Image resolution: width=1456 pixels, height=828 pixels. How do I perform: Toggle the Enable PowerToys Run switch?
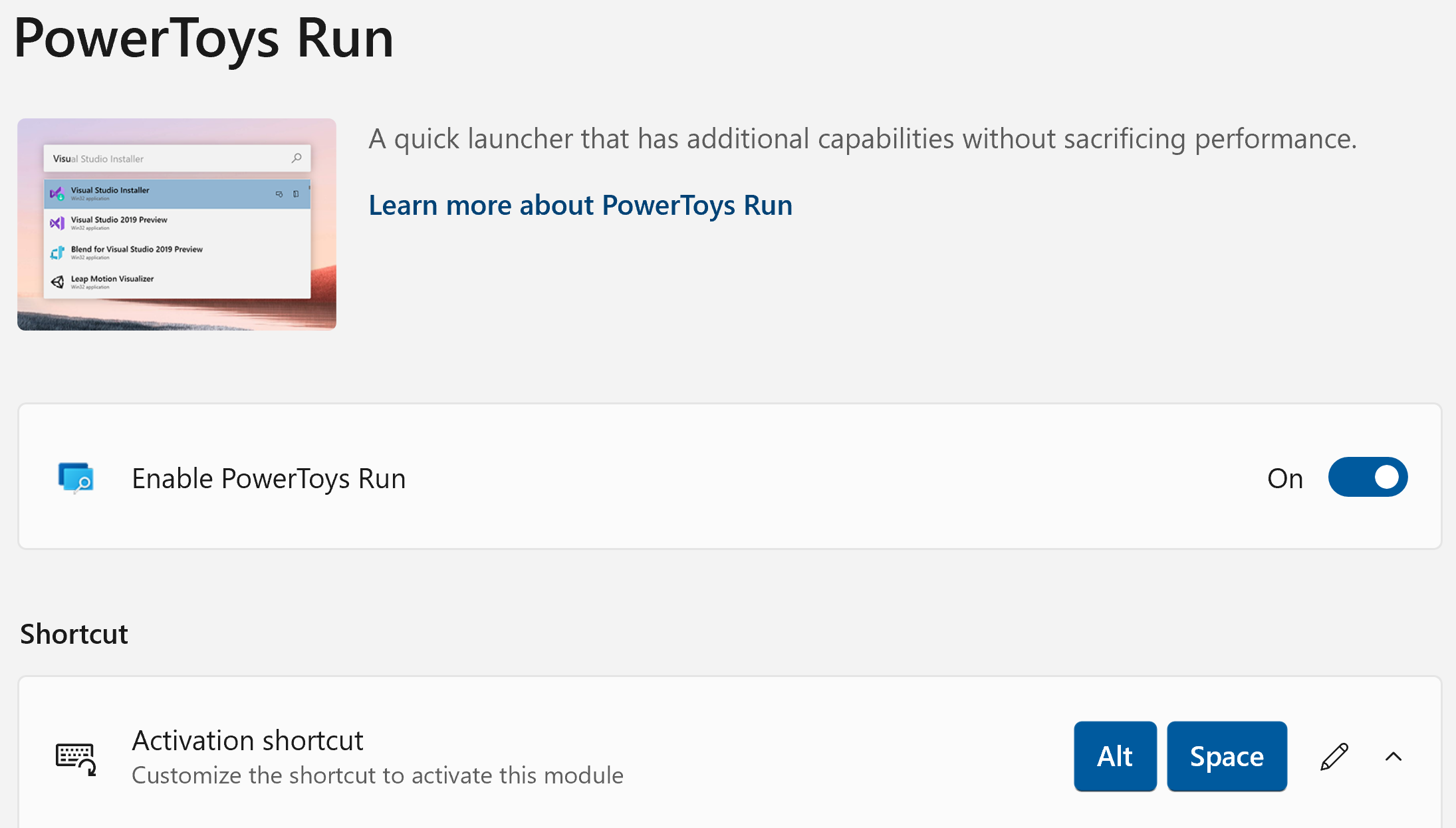(1368, 477)
